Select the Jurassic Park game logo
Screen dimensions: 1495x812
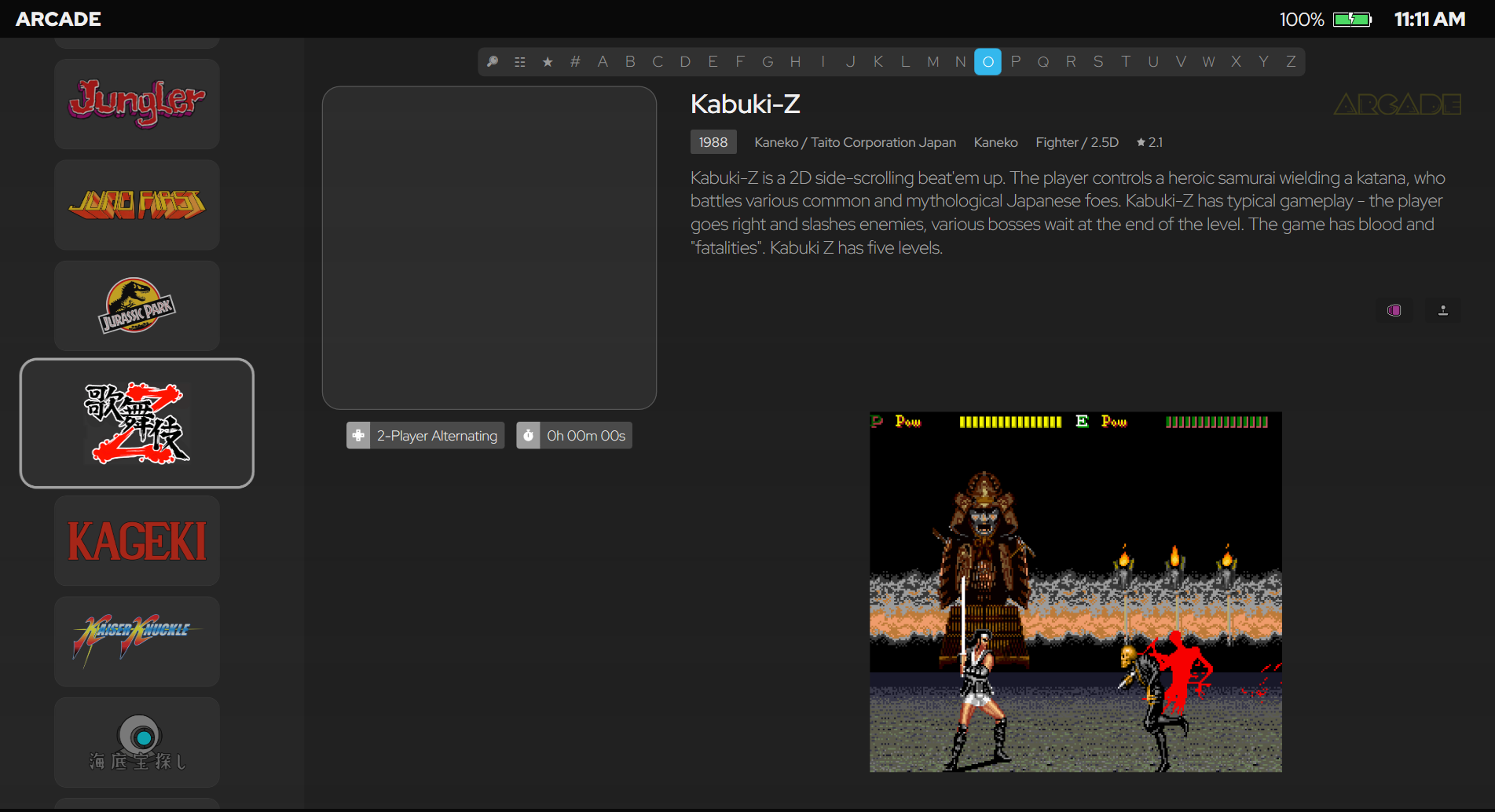click(x=137, y=305)
